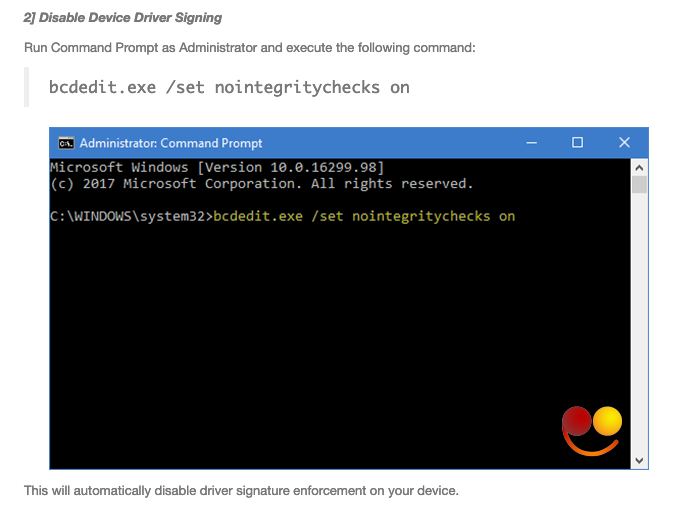The height and width of the screenshot is (507, 685).
Task: Click the 'Run Command Prompt as Administrator' sentence
Action: (249, 47)
